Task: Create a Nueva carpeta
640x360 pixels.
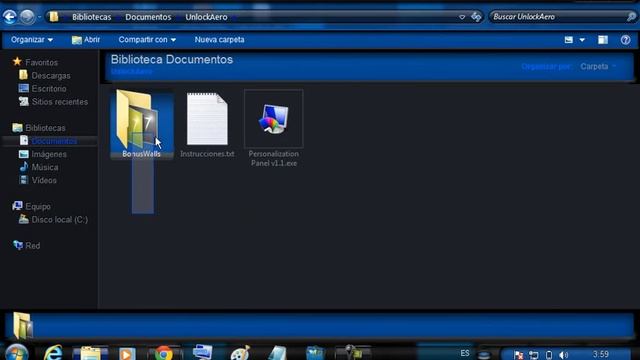Action: point(219,40)
